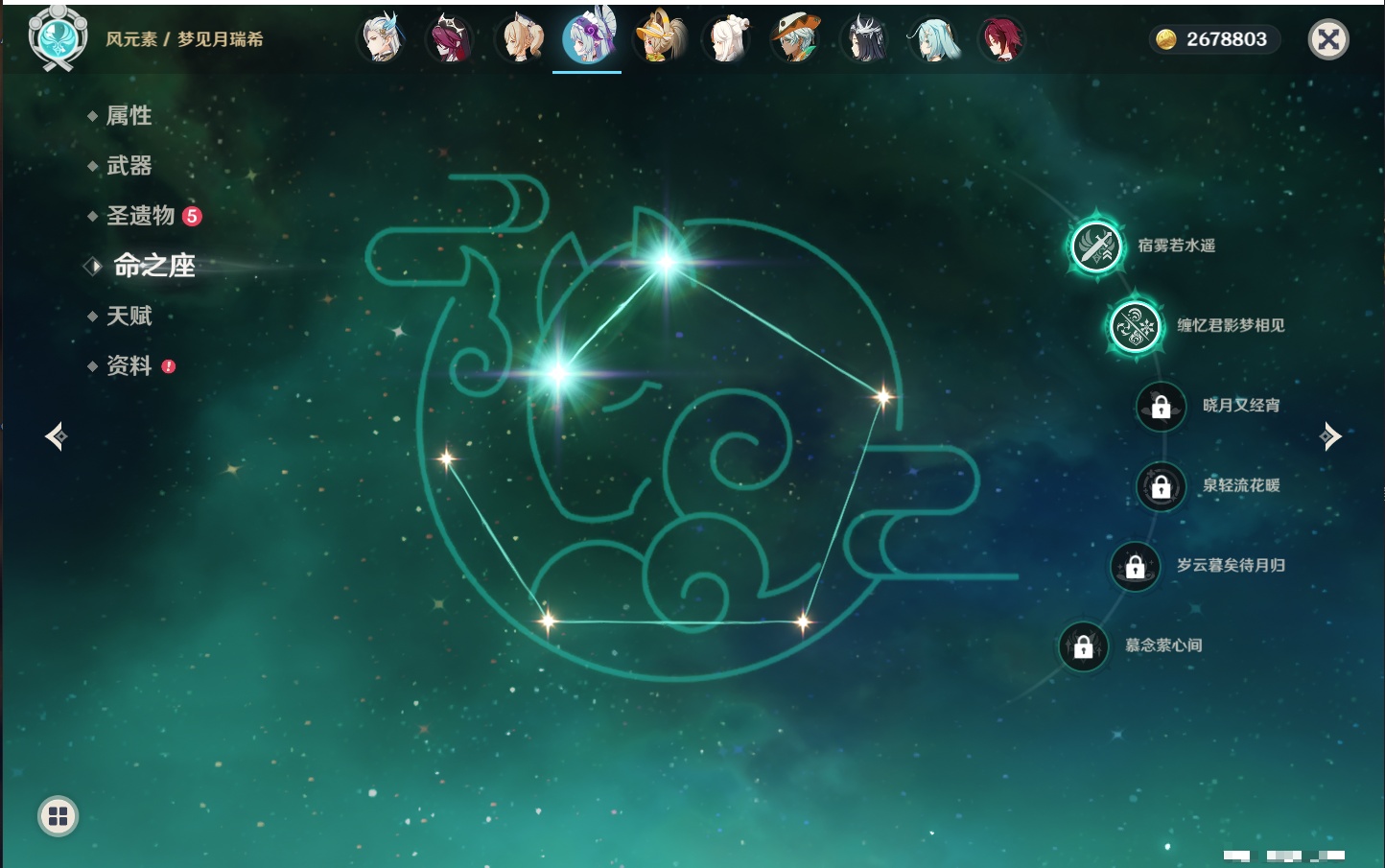The width and height of the screenshot is (1385, 868).
Task: Click the locked 晓月又经宵 constellation icon
Action: point(1161,406)
